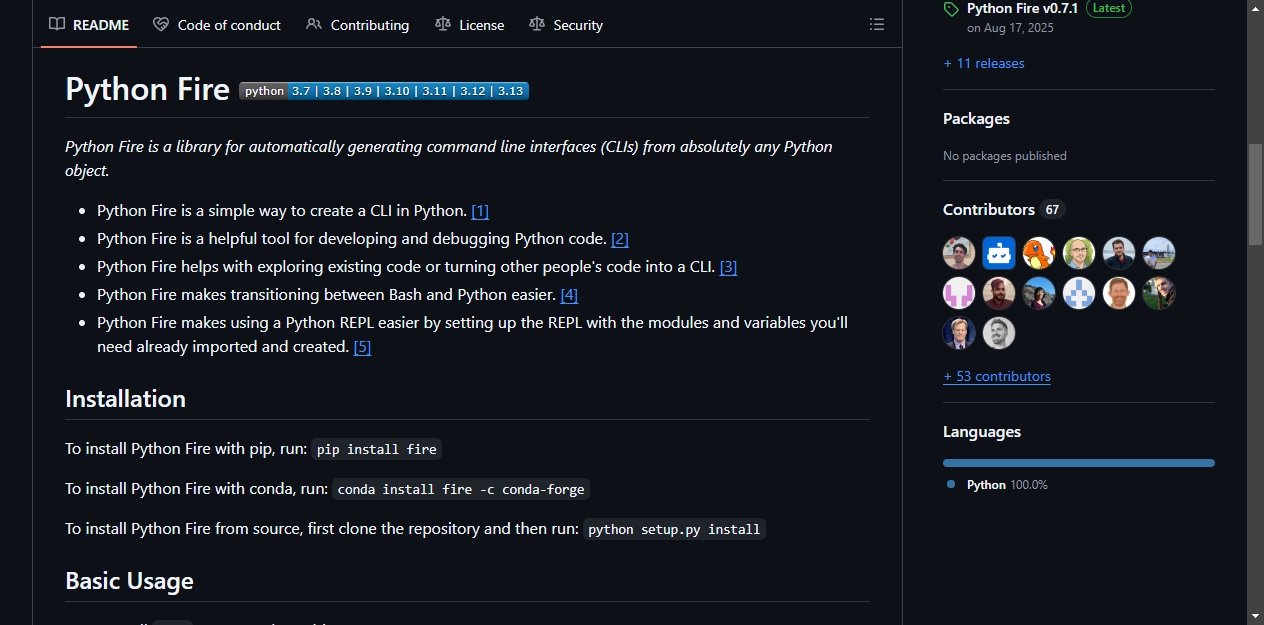Switch to the README tab

[89, 24]
